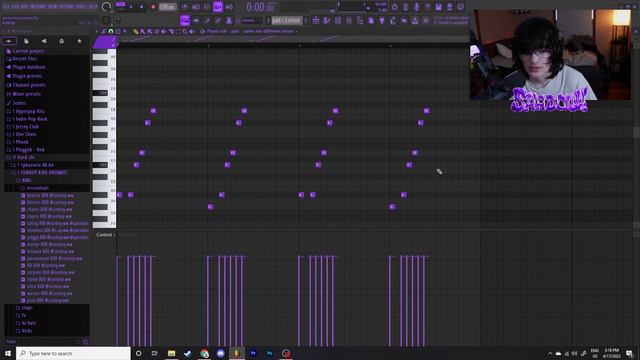
Task: Expand Current project in browser
Action: pyautogui.click(x=25, y=51)
